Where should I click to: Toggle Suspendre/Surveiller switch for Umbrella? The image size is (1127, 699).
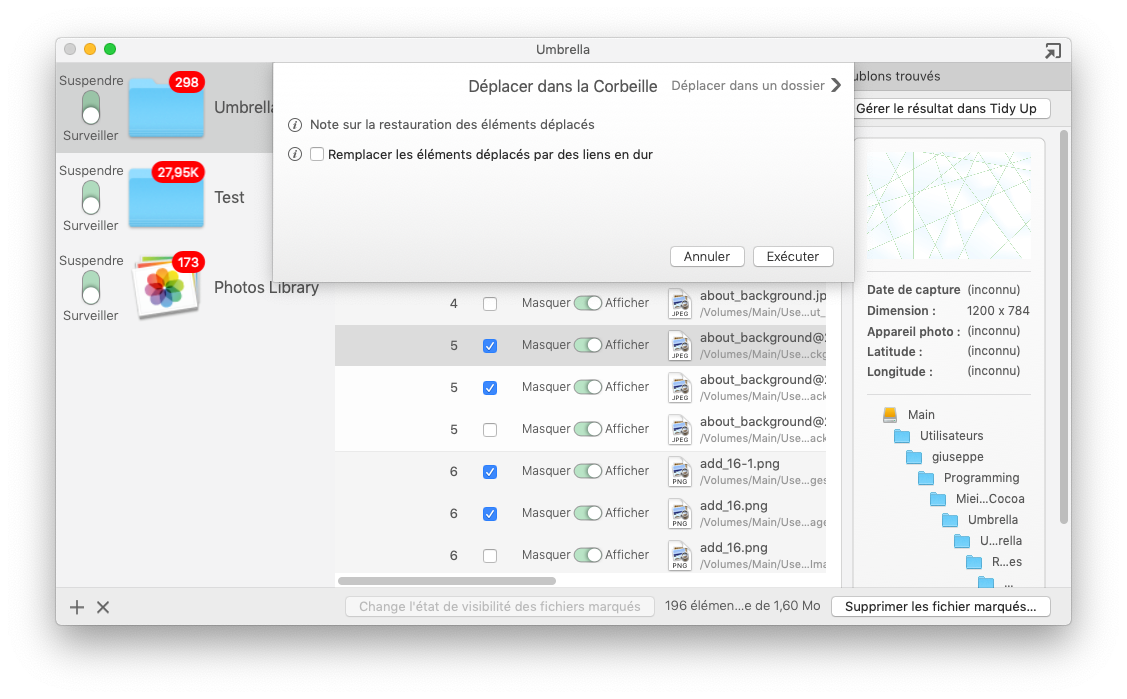pyautogui.click(x=91, y=108)
